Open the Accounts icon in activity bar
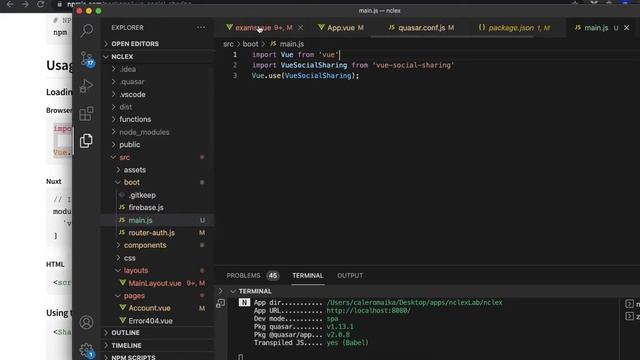The width and height of the screenshot is (640, 360). 86,322
